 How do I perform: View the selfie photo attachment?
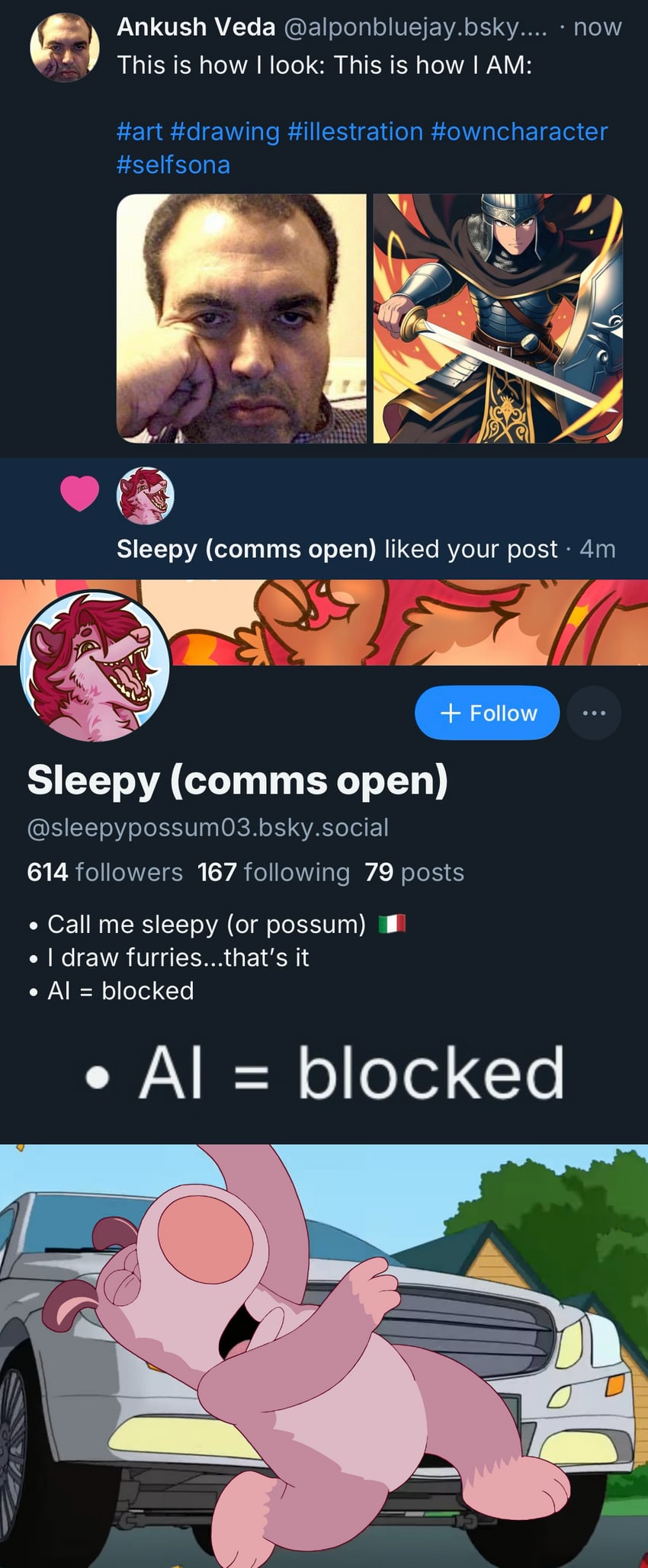[x=242, y=319]
